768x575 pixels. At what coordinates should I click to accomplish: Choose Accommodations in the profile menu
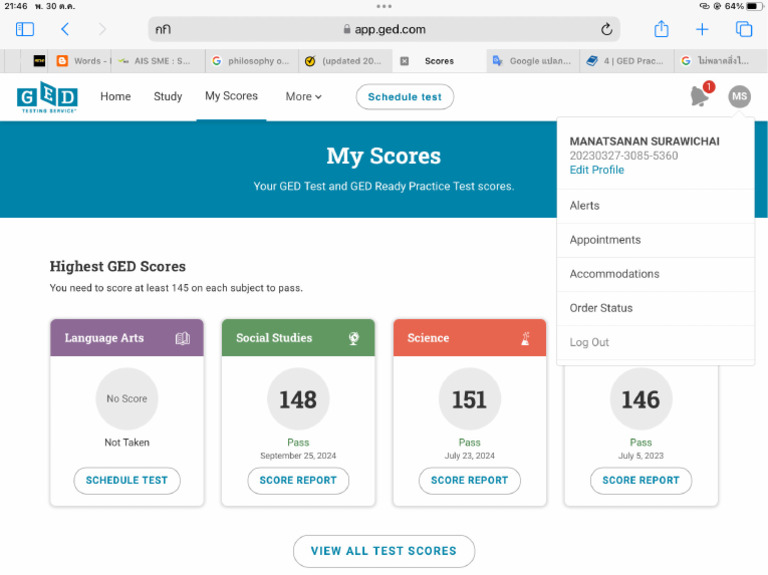(x=614, y=274)
